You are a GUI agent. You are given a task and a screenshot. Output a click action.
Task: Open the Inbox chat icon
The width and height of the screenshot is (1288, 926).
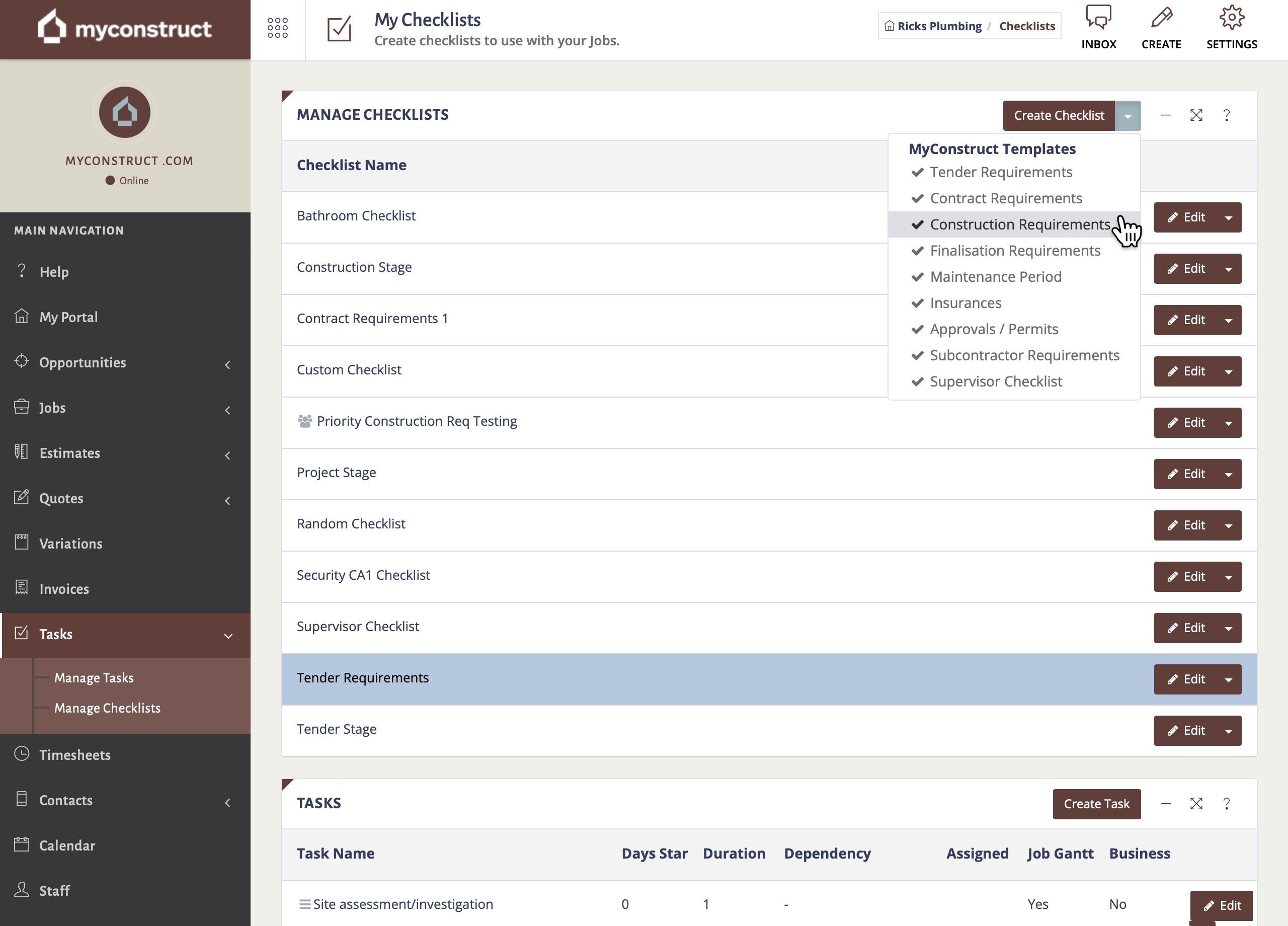click(x=1098, y=18)
